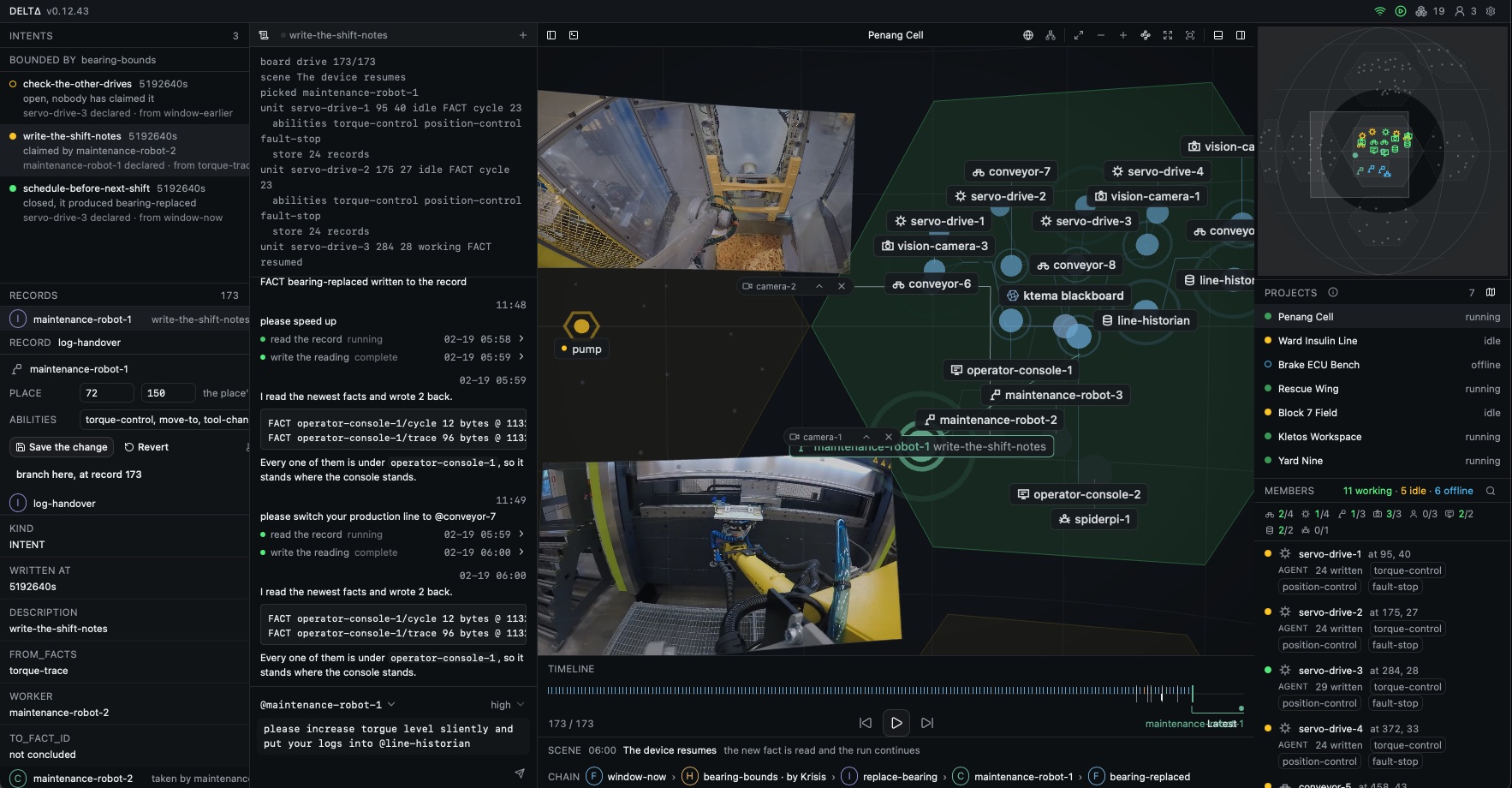Skip to the next timeline record
Screen dimensions: 1512x788
[x=927, y=723]
